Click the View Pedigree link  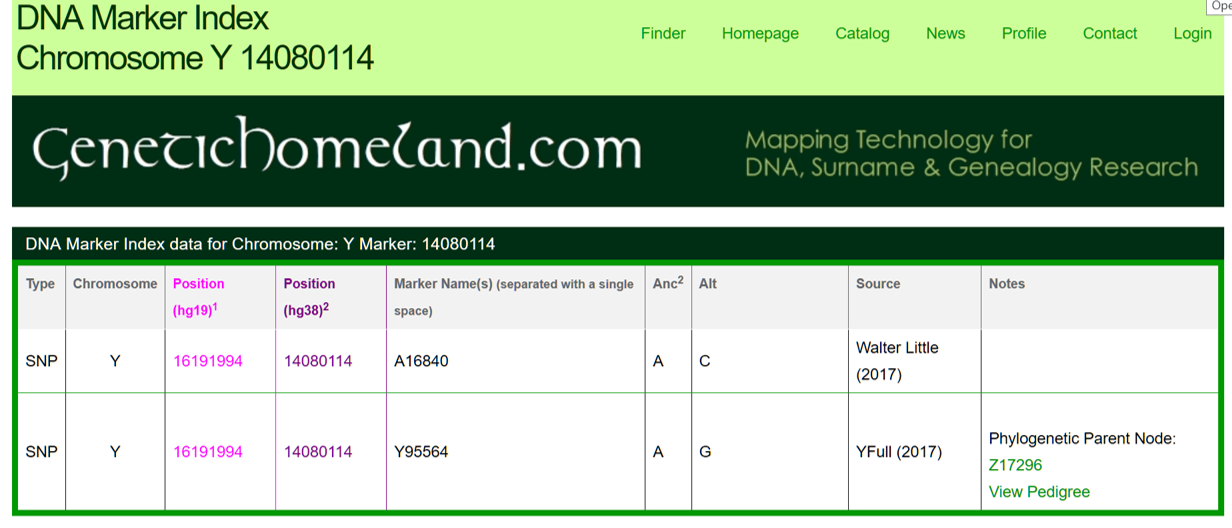coord(1039,492)
